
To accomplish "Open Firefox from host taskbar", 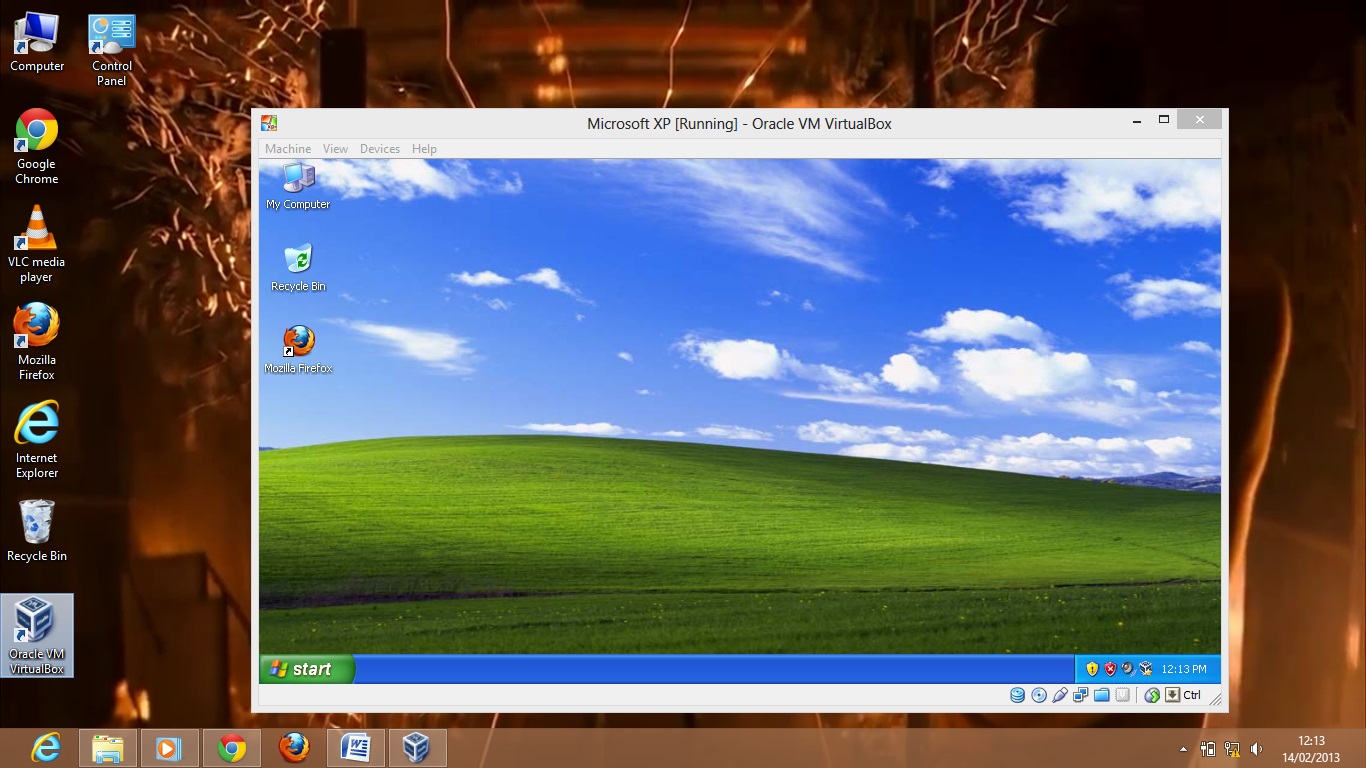I will [x=294, y=748].
